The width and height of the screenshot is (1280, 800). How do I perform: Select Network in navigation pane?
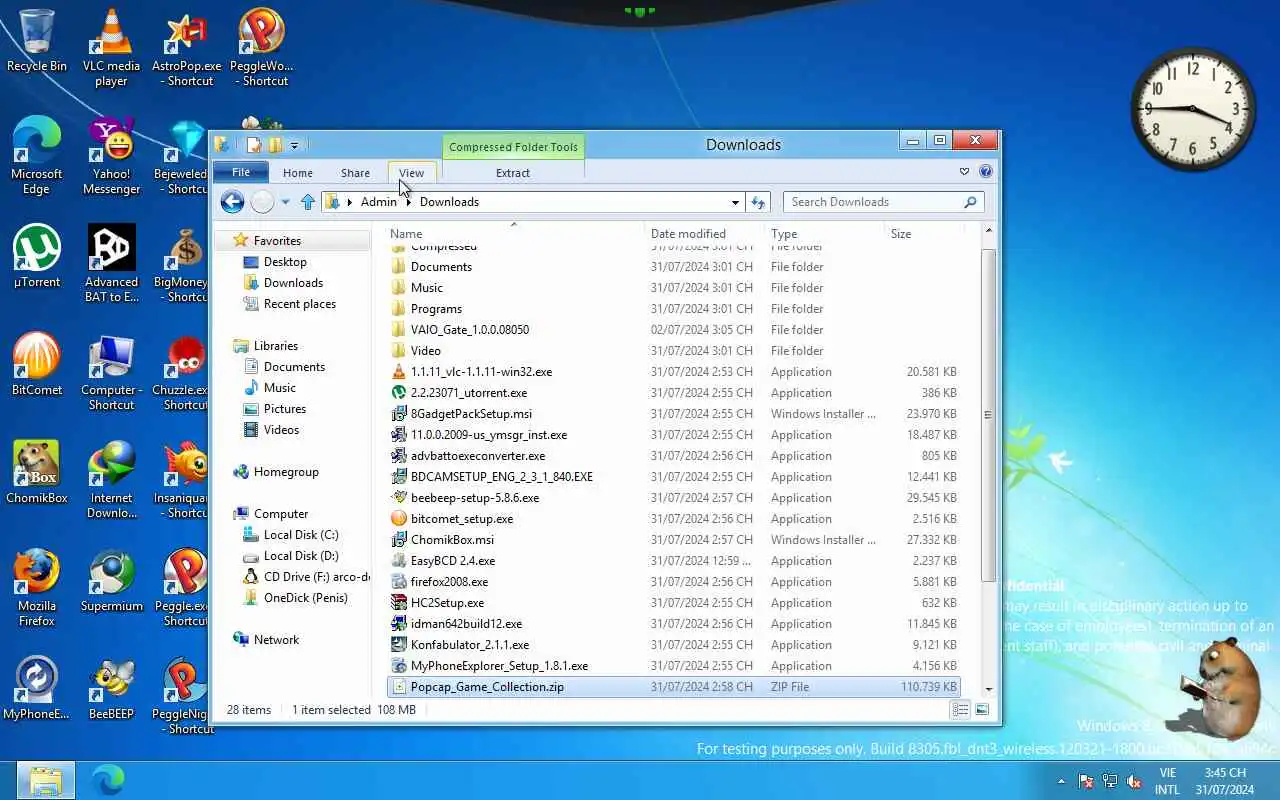pos(276,640)
